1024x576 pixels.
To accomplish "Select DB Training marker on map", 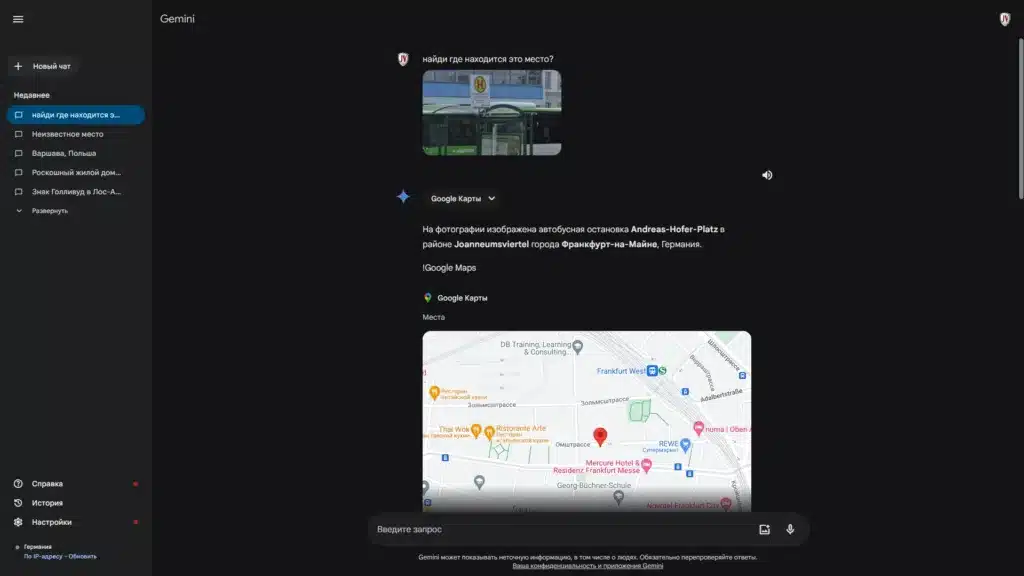I will click(x=577, y=347).
